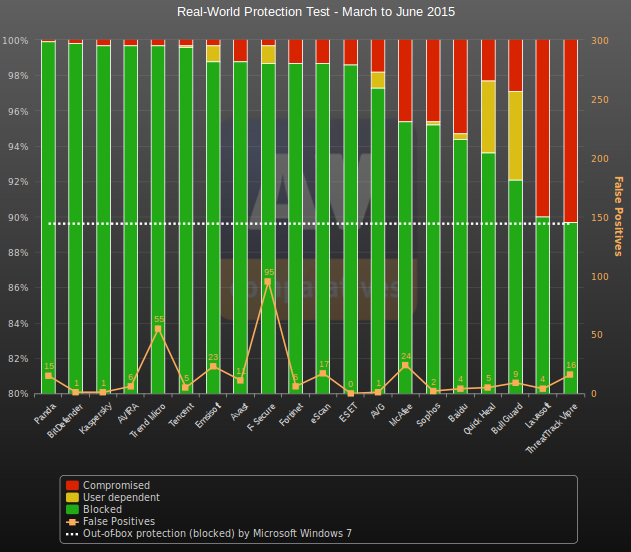Click the red Compromised segment of Baidu bar
Viewport: 631px width, 552px height.
click(x=460, y=87)
